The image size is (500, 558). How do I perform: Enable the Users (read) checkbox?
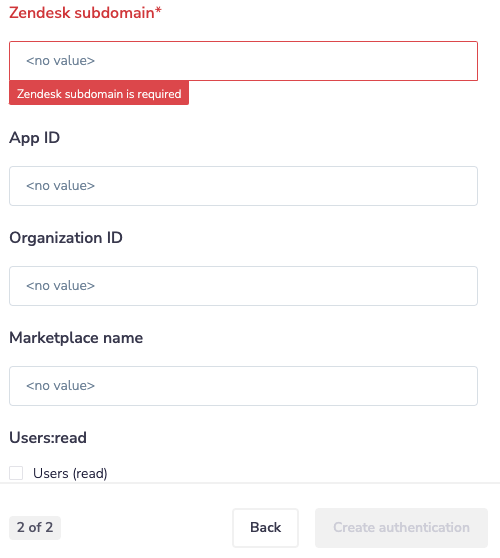point(16,473)
